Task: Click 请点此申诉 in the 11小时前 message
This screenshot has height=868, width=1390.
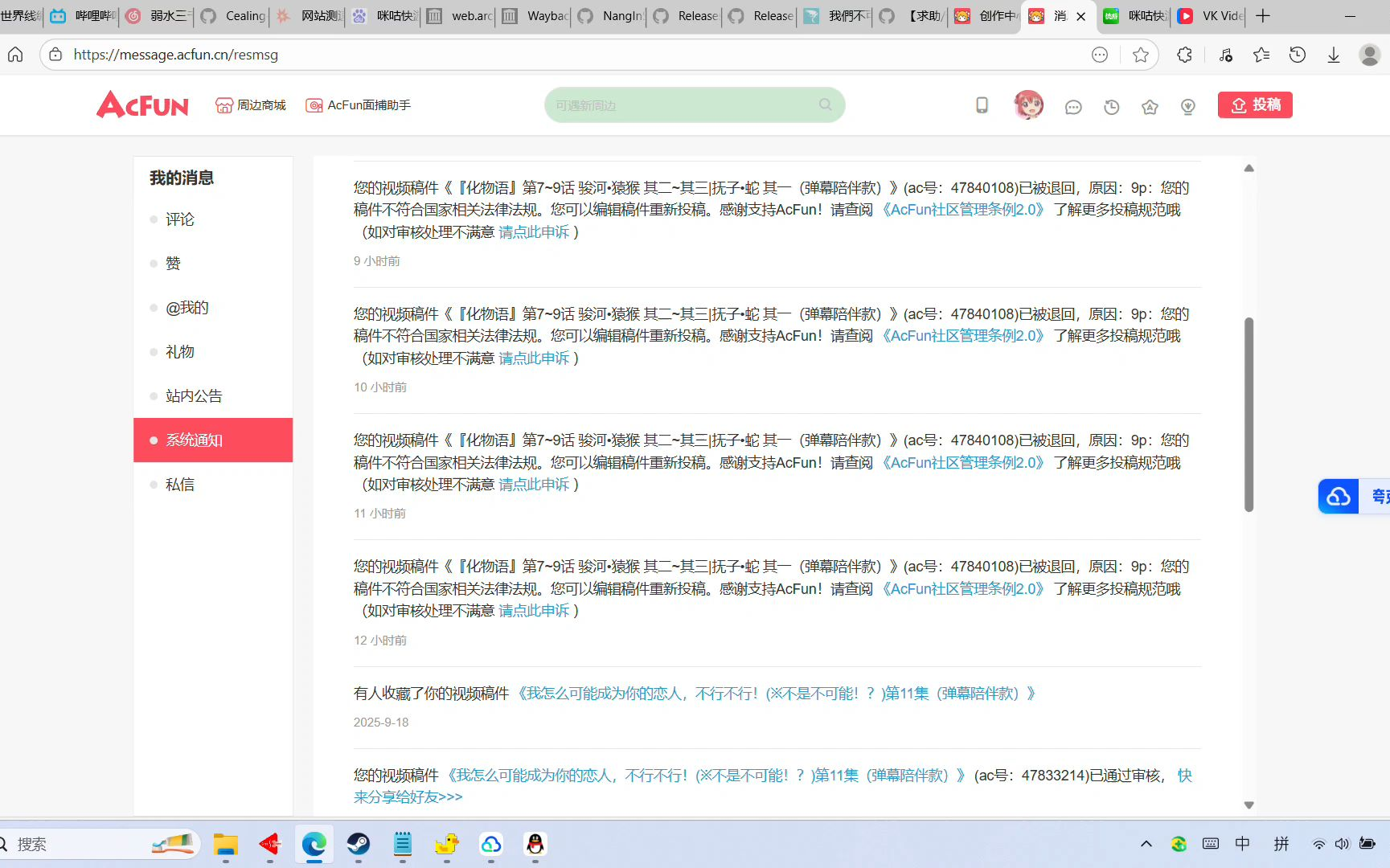Action: tap(534, 485)
